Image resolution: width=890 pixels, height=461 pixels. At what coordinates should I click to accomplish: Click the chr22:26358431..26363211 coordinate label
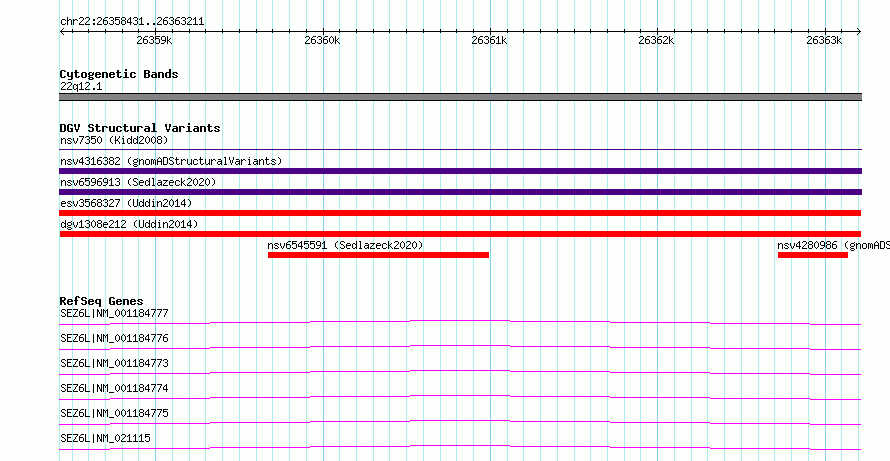tap(132, 22)
